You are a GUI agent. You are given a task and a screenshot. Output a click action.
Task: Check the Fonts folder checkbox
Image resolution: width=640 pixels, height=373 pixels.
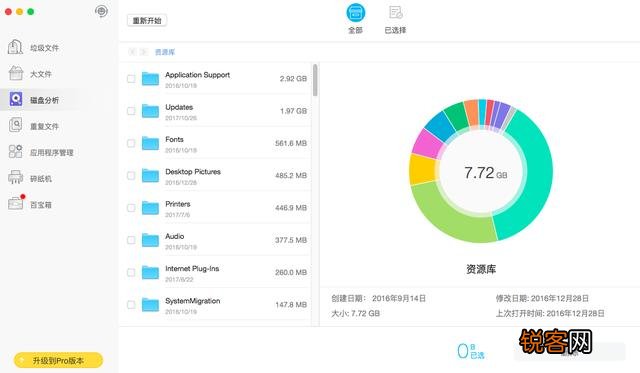[x=131, y=143]
